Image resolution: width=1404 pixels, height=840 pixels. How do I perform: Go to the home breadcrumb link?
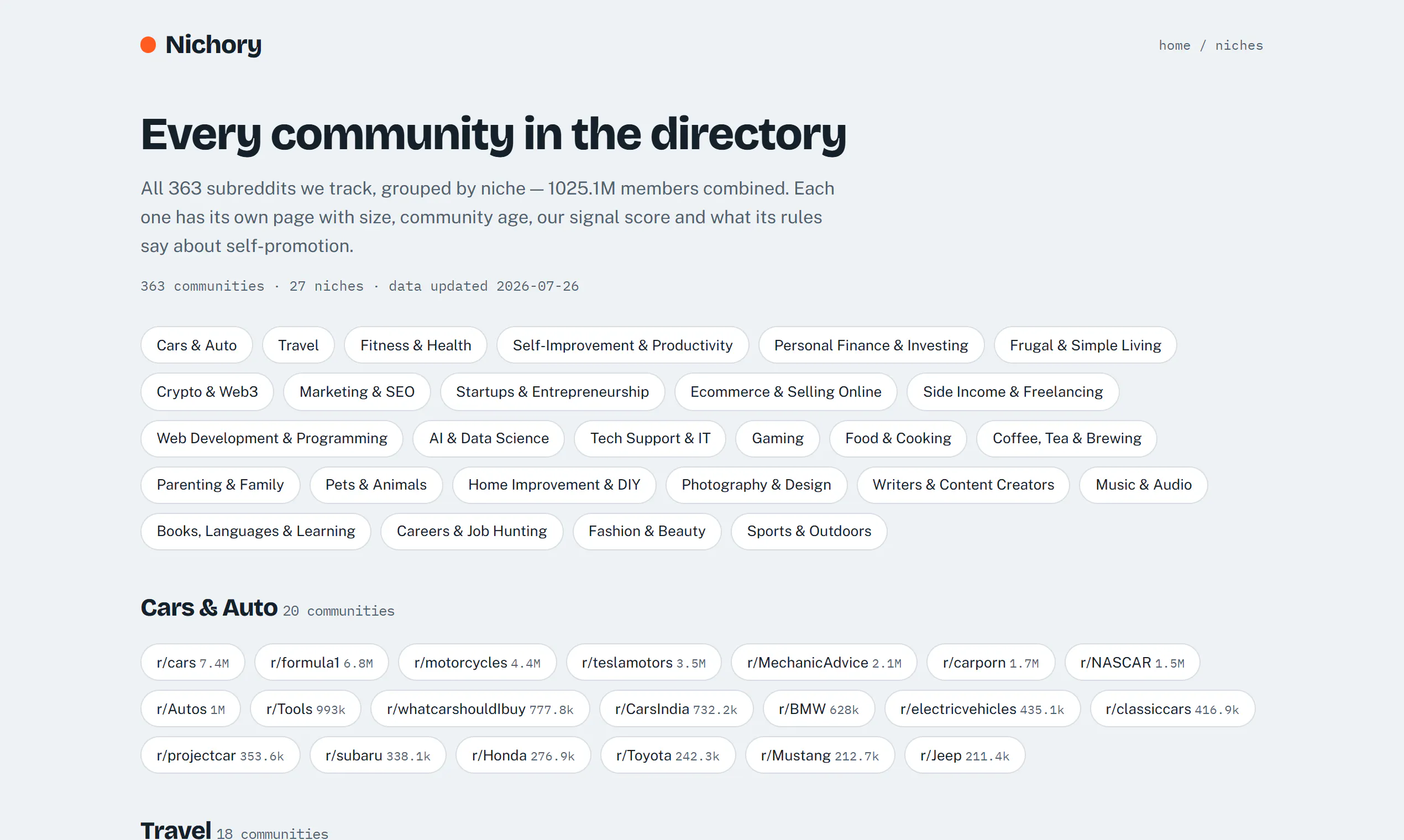click(1174, 45)
